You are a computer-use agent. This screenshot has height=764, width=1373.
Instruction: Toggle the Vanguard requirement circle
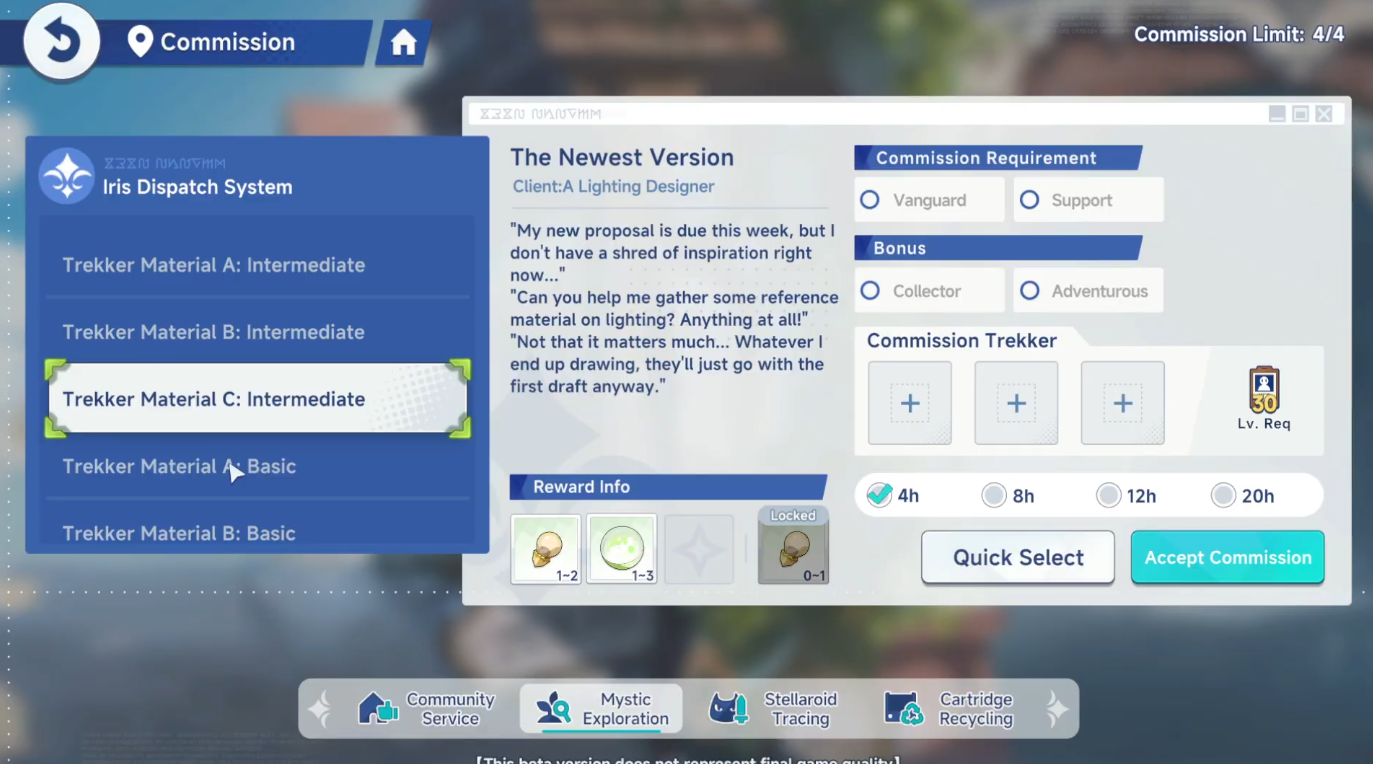click(x=870, y=200)
